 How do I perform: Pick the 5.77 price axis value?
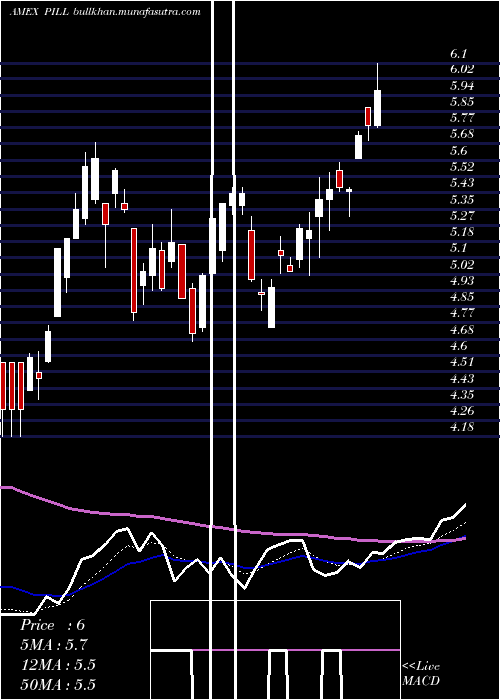pyautogui.click(x=462, y=118)
